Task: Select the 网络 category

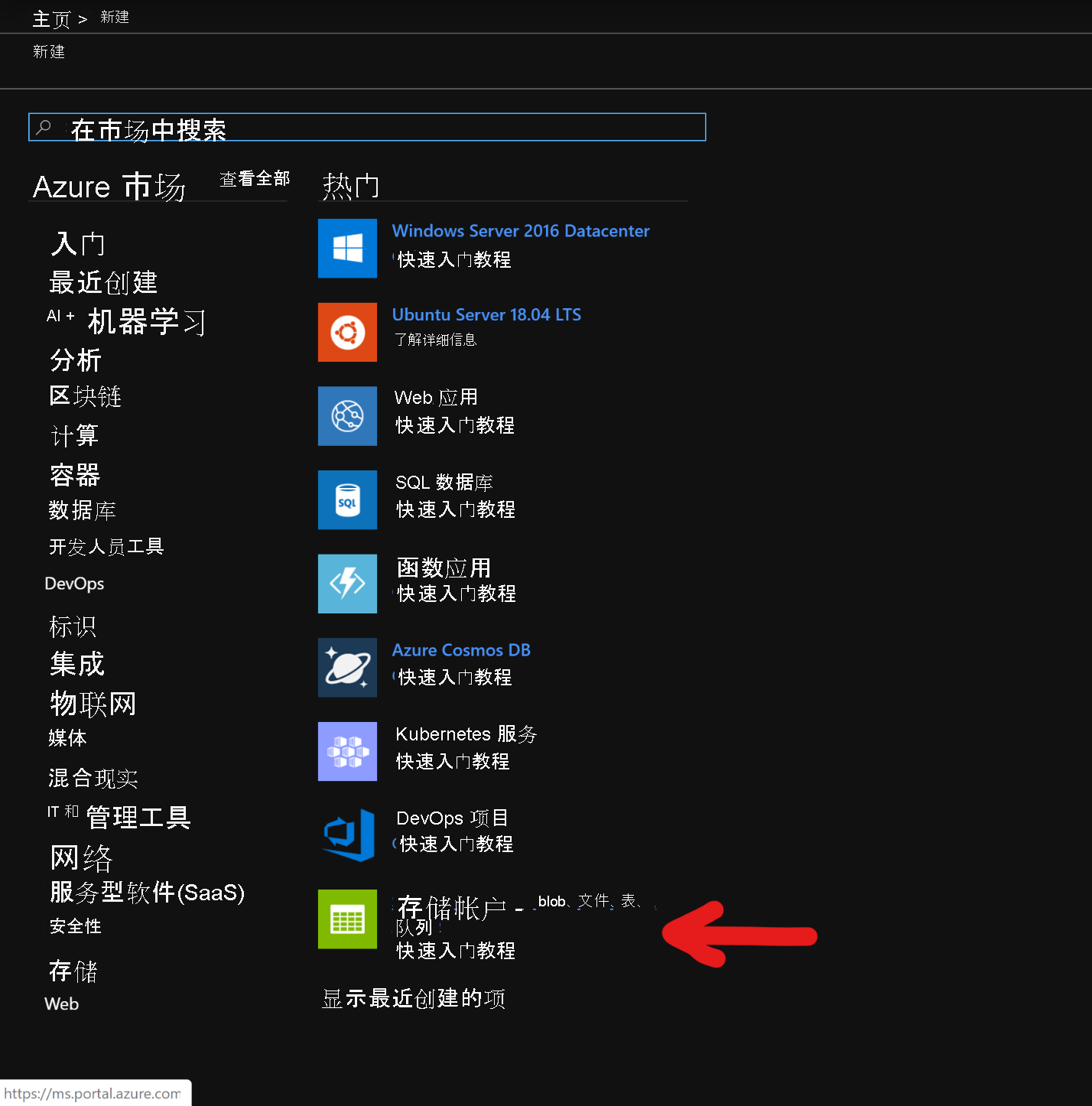Action: tap(82, 857)
